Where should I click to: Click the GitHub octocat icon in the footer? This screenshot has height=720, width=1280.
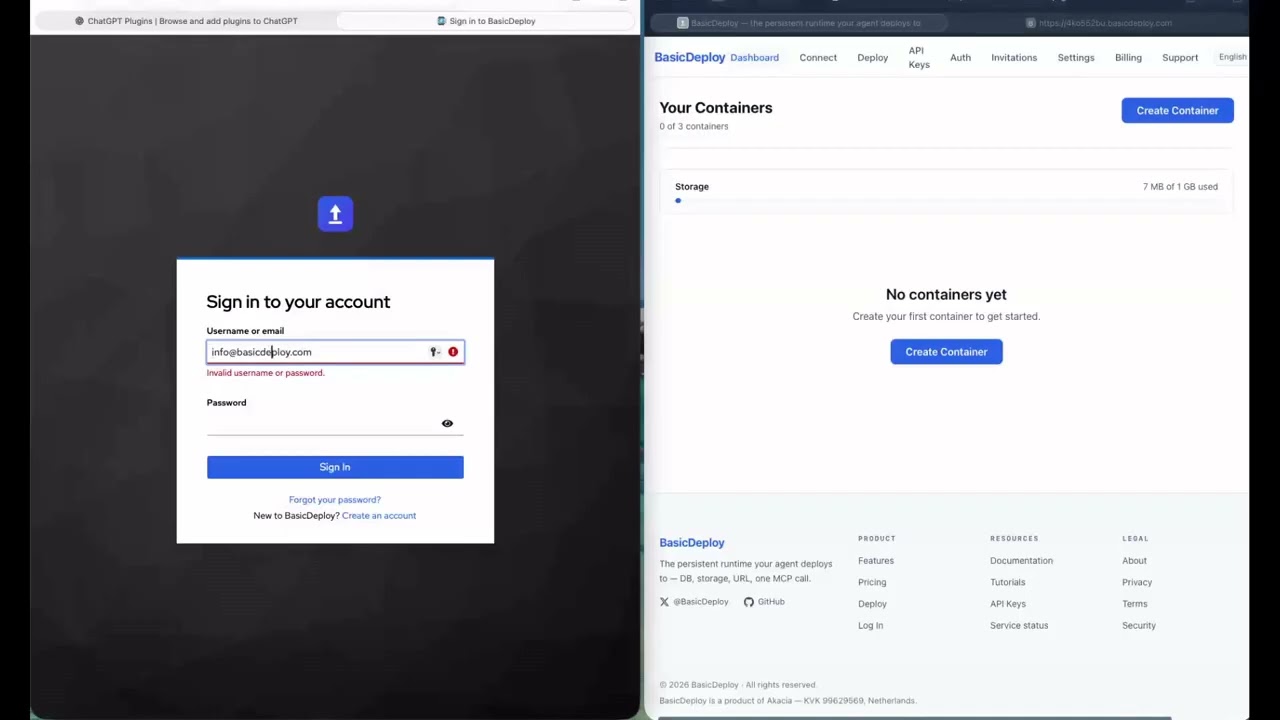[x=748, y=602]
